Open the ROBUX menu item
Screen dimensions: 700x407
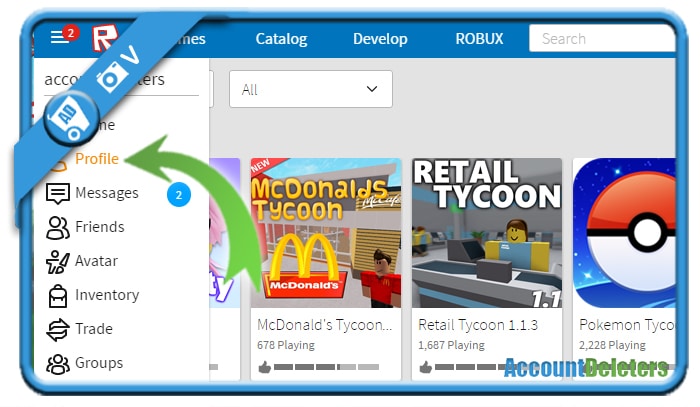(479, 39)
